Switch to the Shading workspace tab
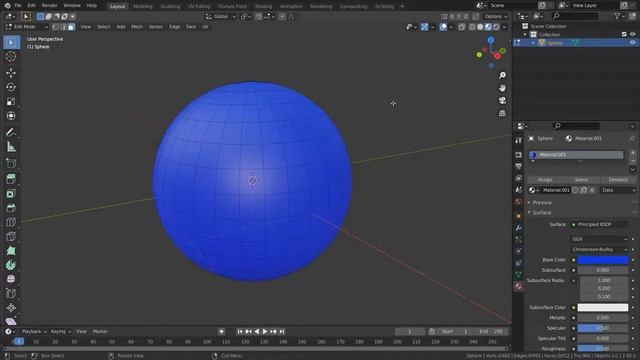This screenshot has height=360, width=640. pyautogui.click(x=263, y=6)
